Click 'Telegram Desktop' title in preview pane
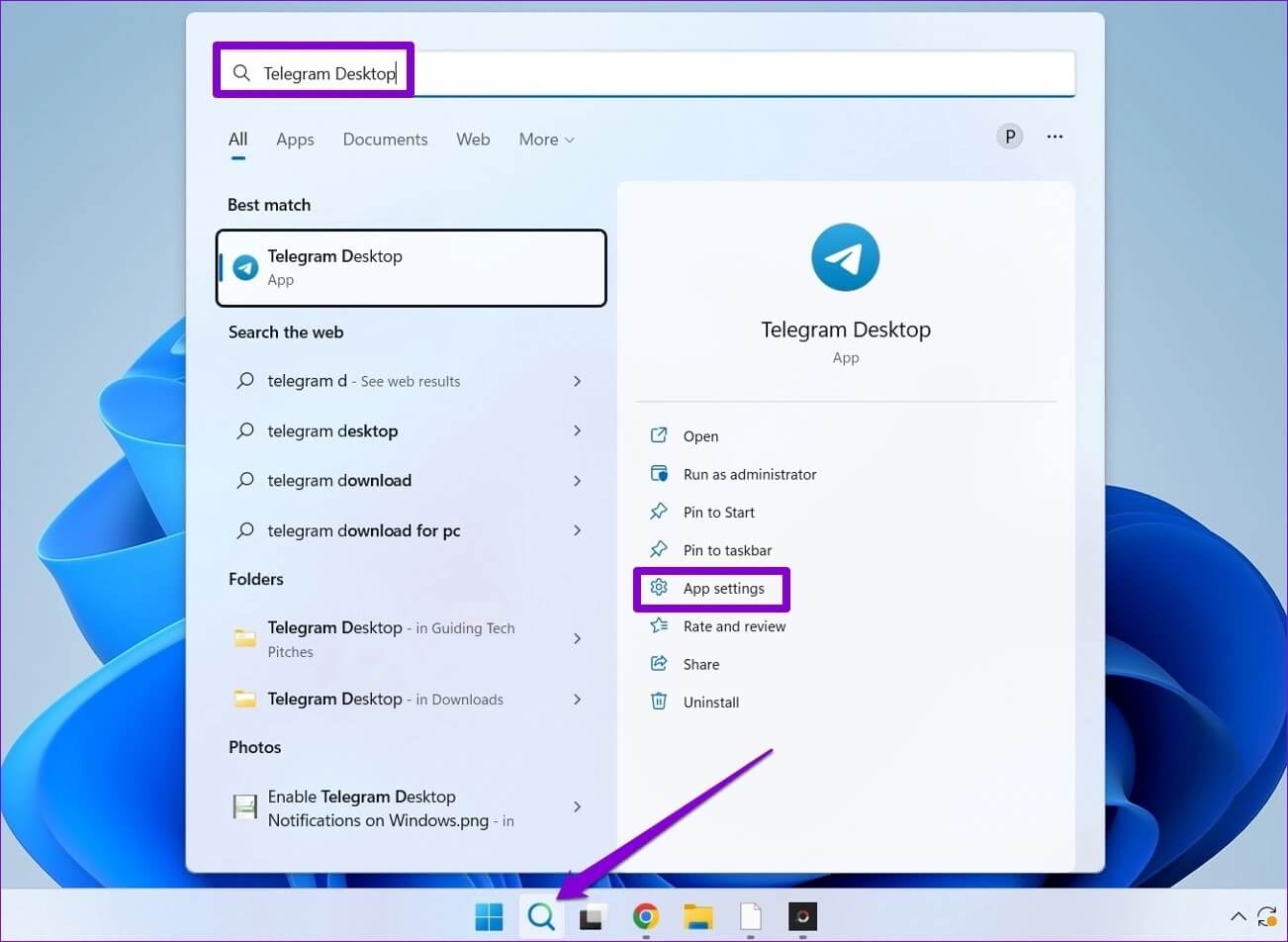1288x942 pixels. [x=846, y=330]
